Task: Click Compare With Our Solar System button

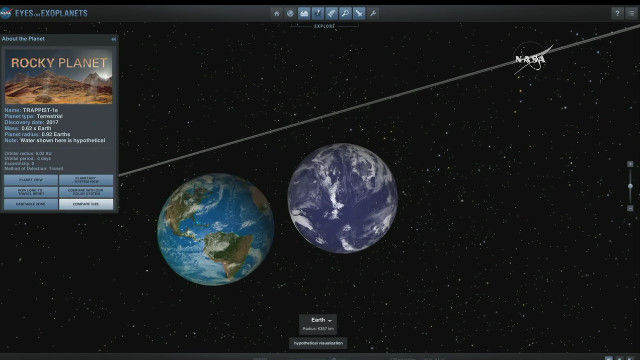Action: pos(86,192)
